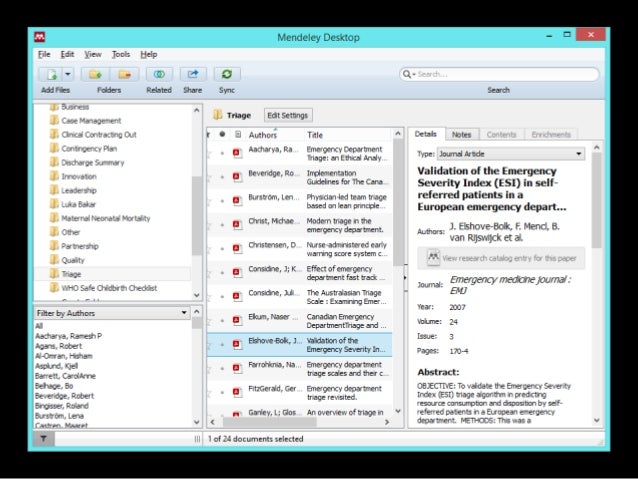Open the Add Files dropdown arrow
The height and width of the screenshot is (479, 638).
tap(67, 74)
